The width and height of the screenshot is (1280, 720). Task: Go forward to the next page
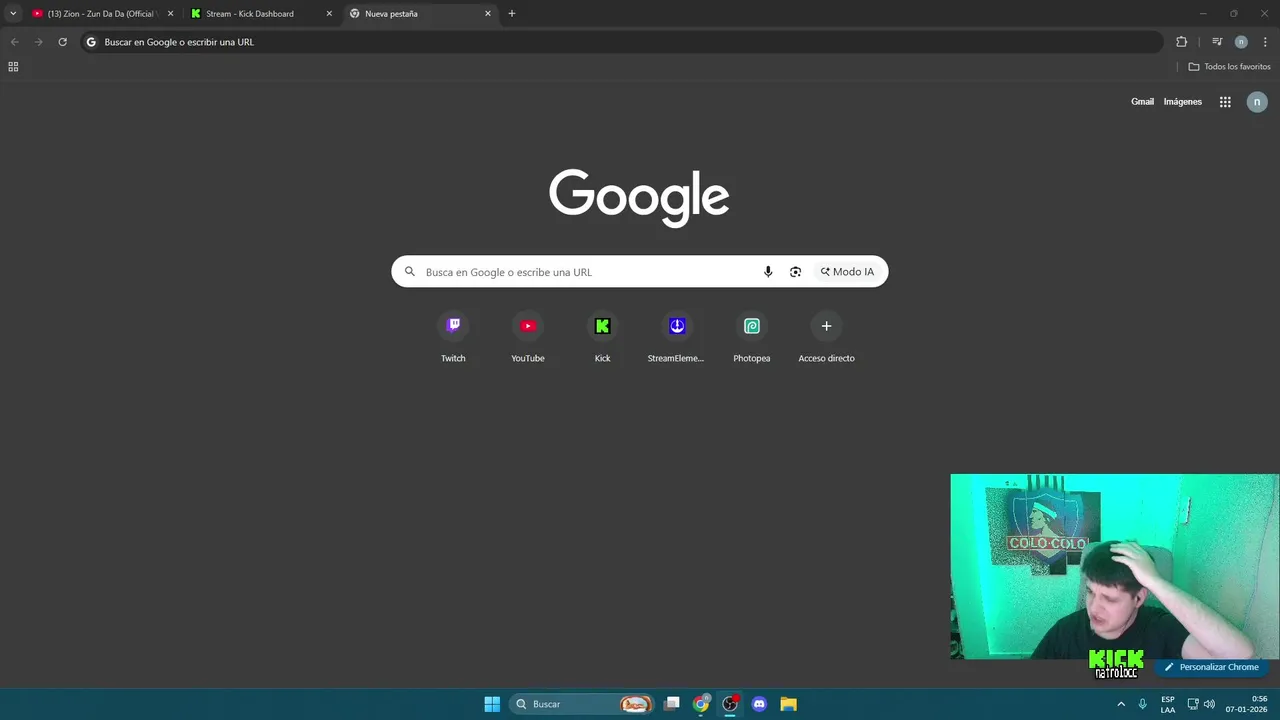pos(38,42)
